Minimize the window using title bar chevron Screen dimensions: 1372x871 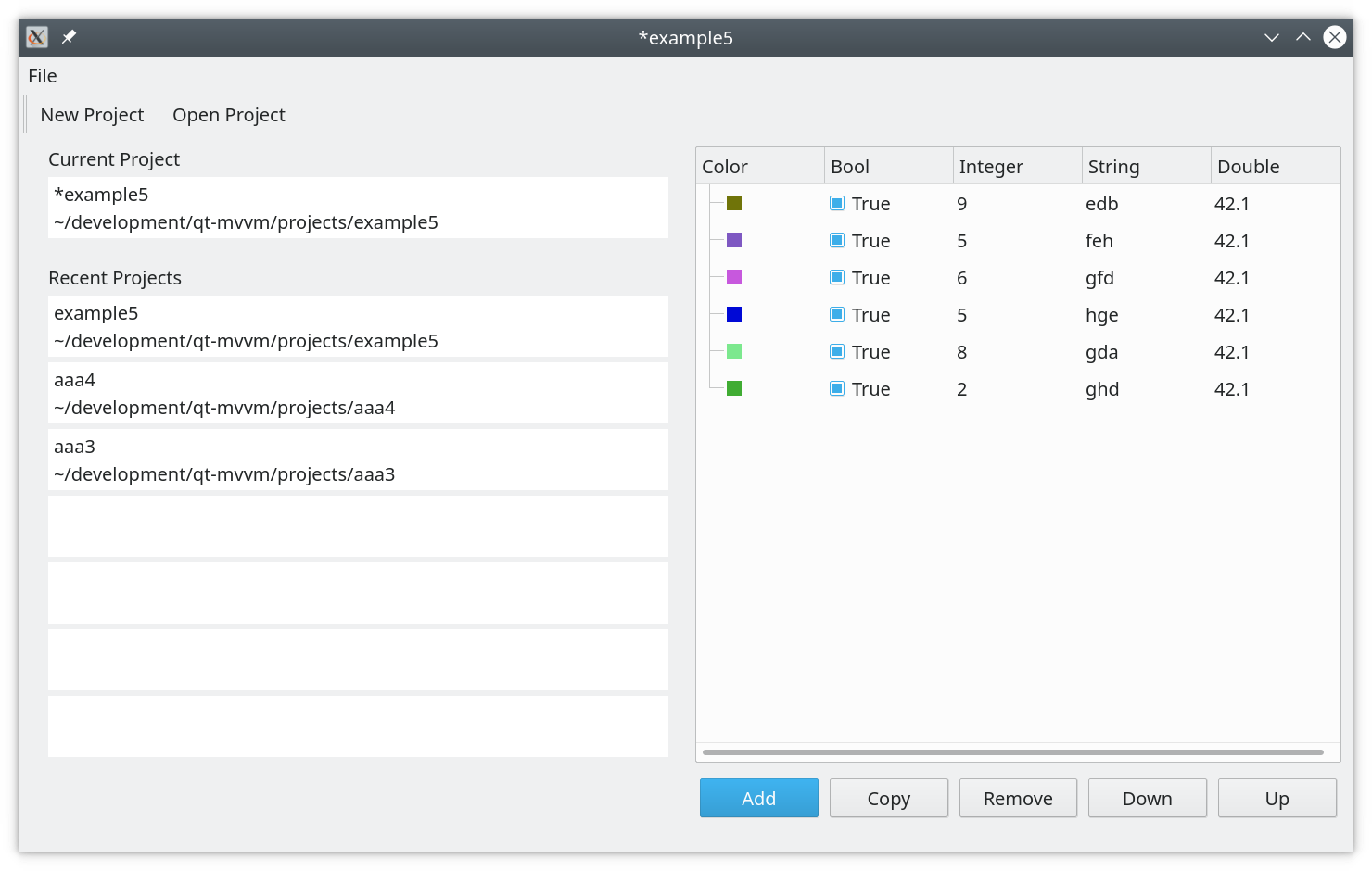pos(1272,37)
